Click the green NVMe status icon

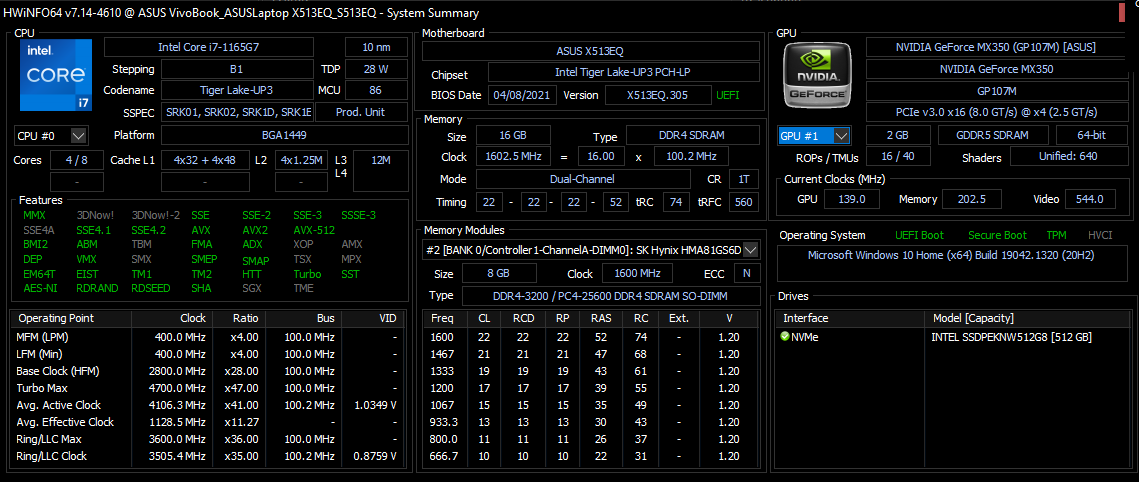point(785,337)
